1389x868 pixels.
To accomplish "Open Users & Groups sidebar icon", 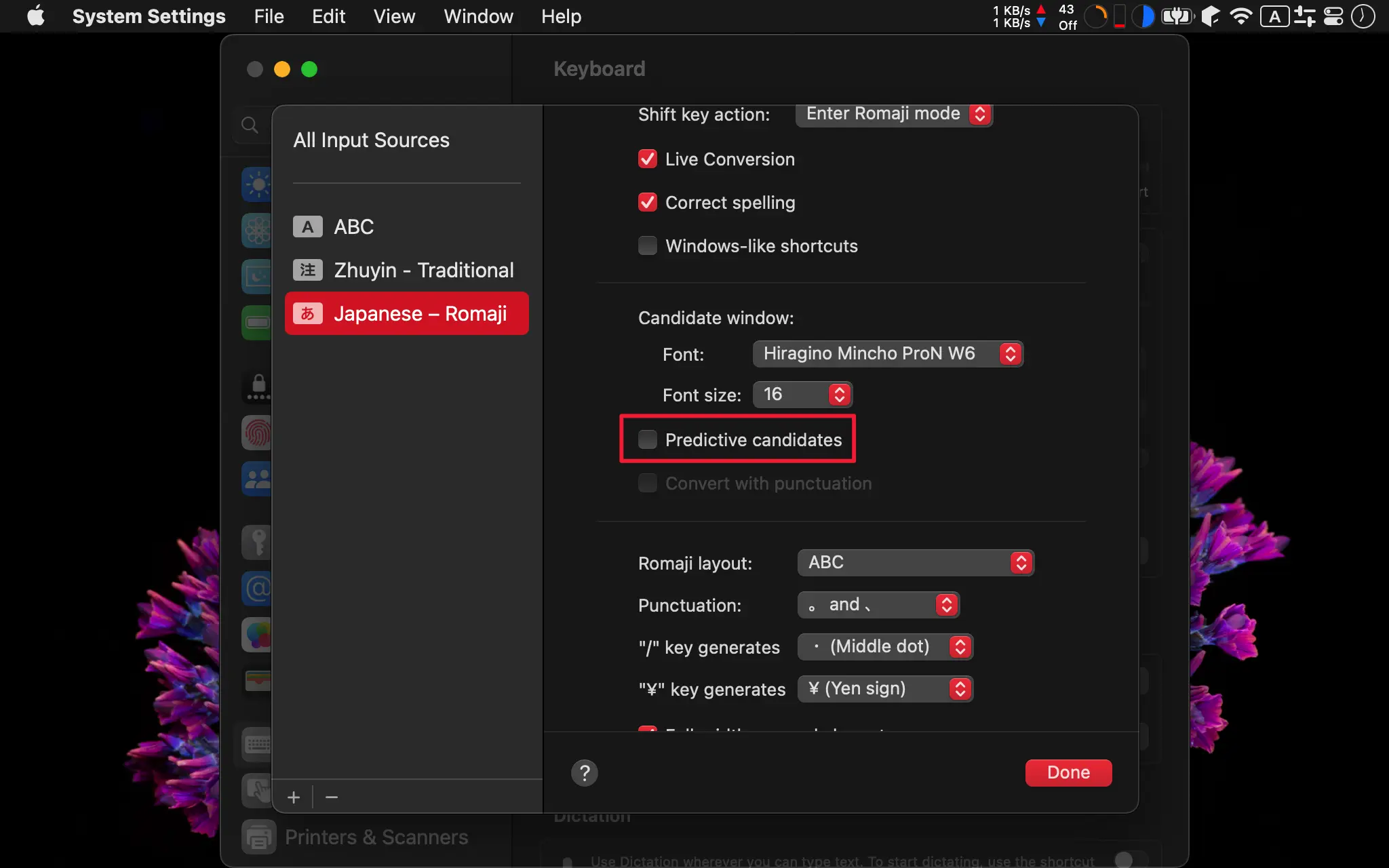I will pyautogui.click(x=257, y=479).
